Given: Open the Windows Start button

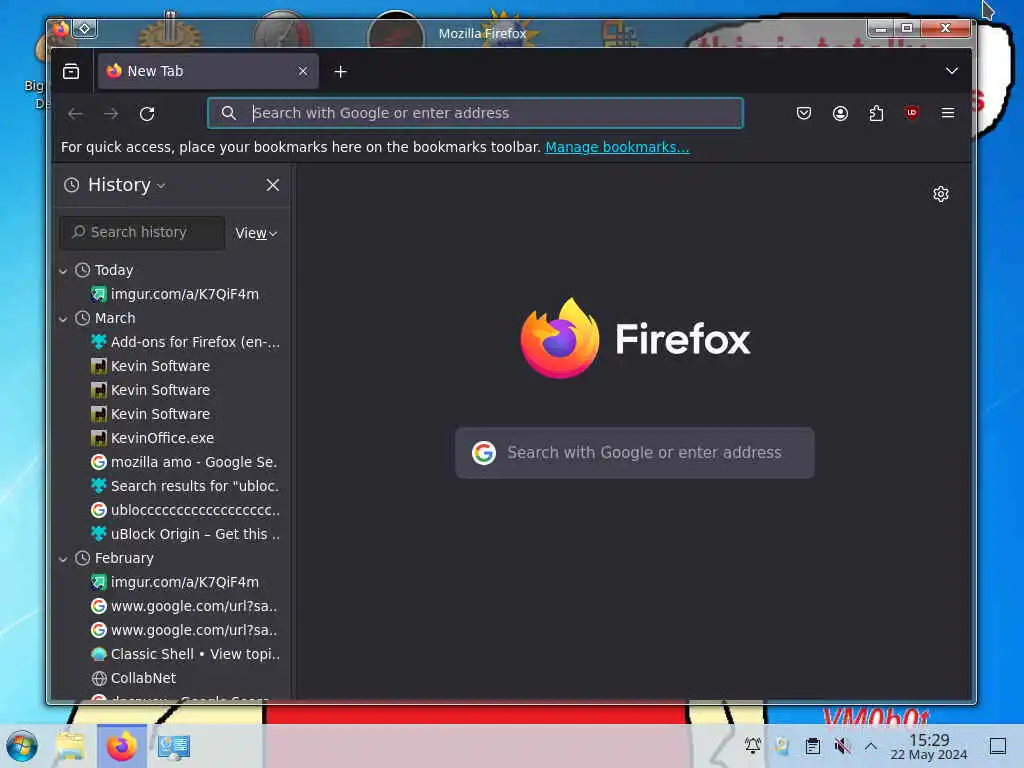Looking at the screenshot, I should tap(22, 746).
